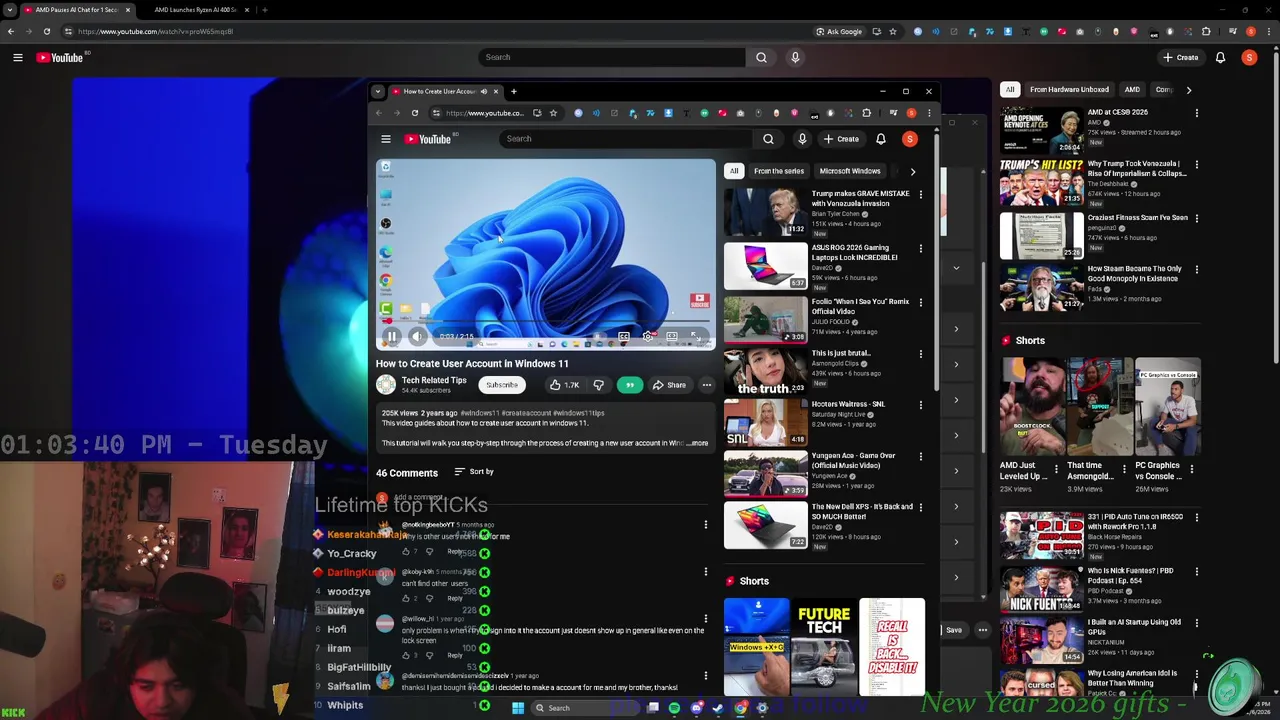The image size is (1280, 720).
Task: Pause the Windows 11 account video
Action: tap(393, 337)
